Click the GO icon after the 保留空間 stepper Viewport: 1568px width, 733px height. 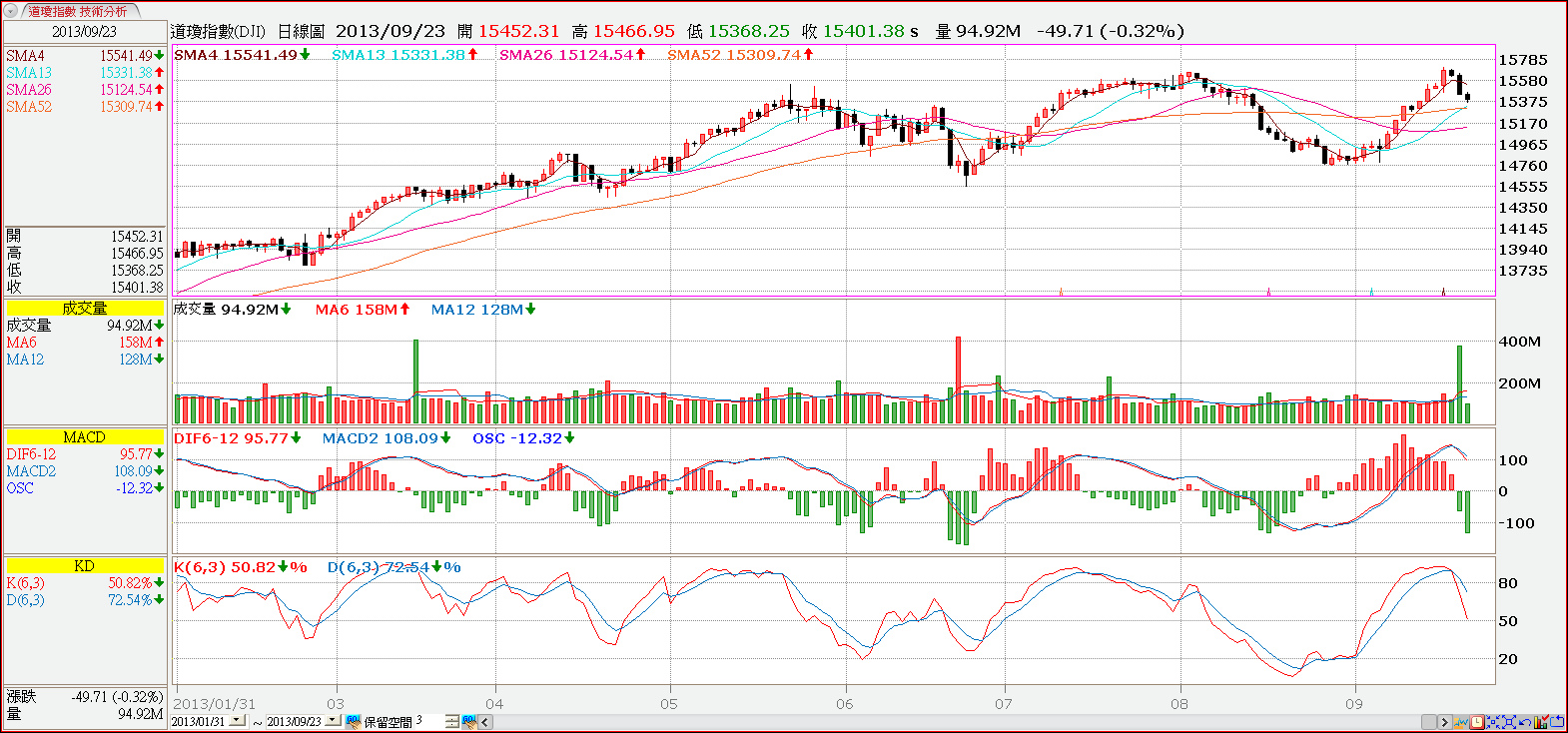(469, 721)
